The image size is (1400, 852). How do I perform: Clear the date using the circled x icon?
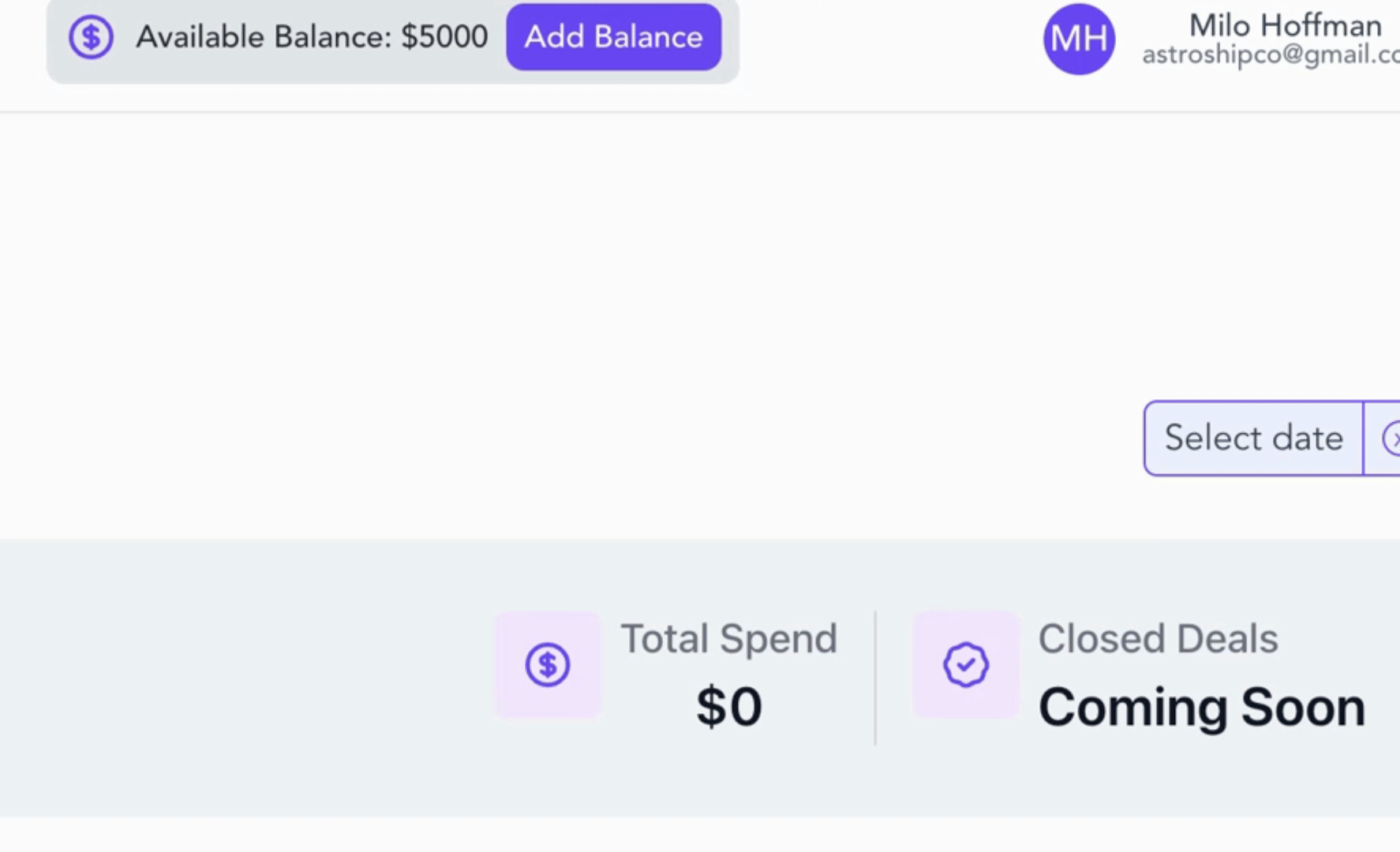tap(1392, 439)
